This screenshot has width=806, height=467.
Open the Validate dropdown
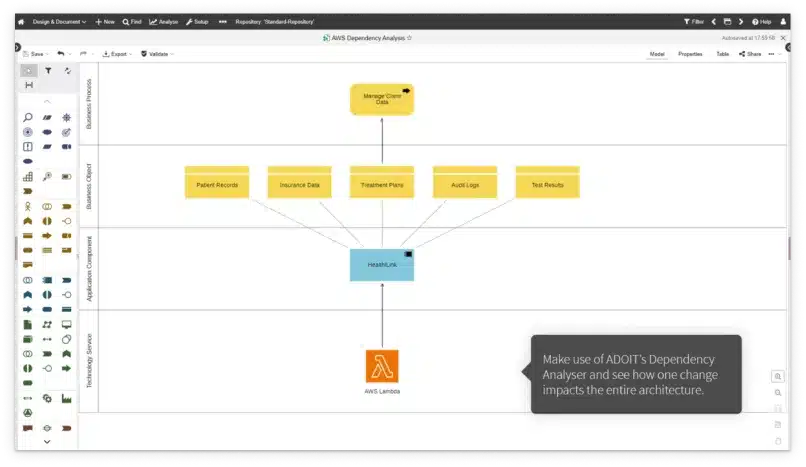coord(158,54)
